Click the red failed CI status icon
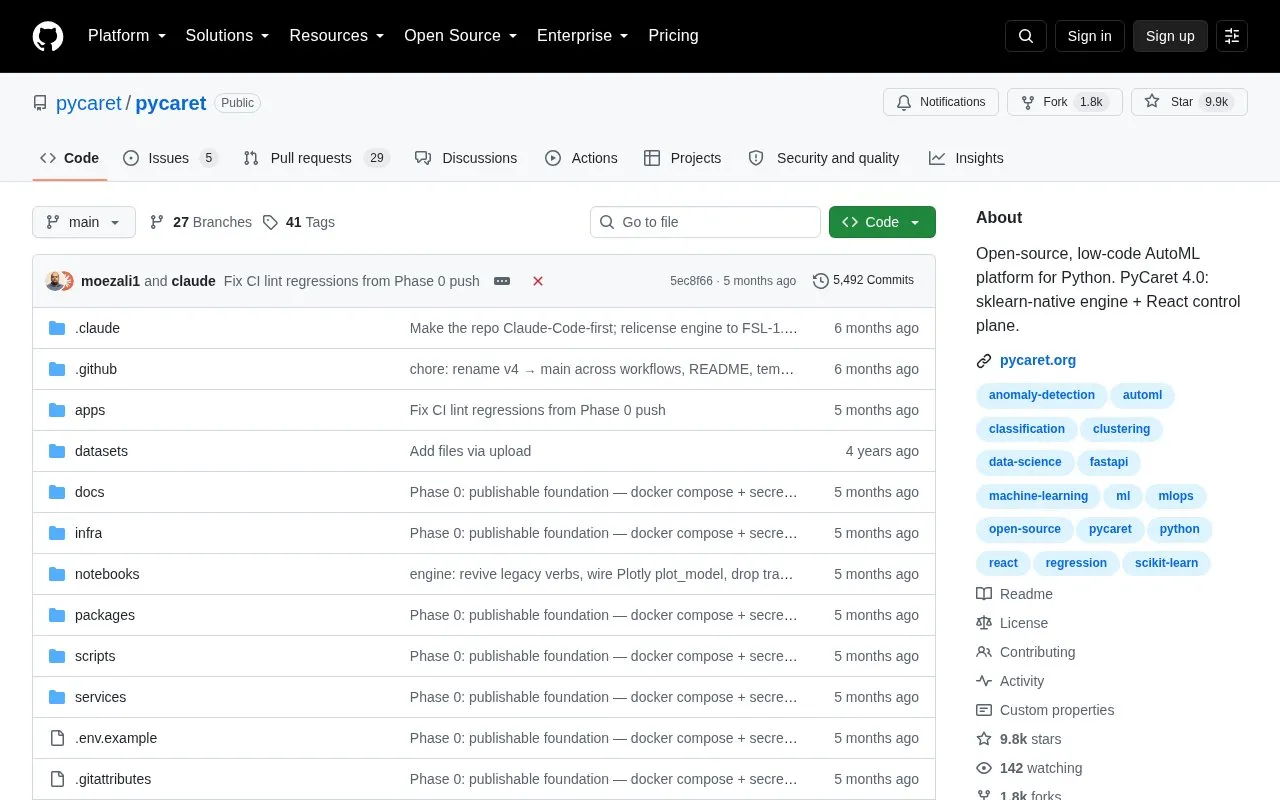 [538, 281]
